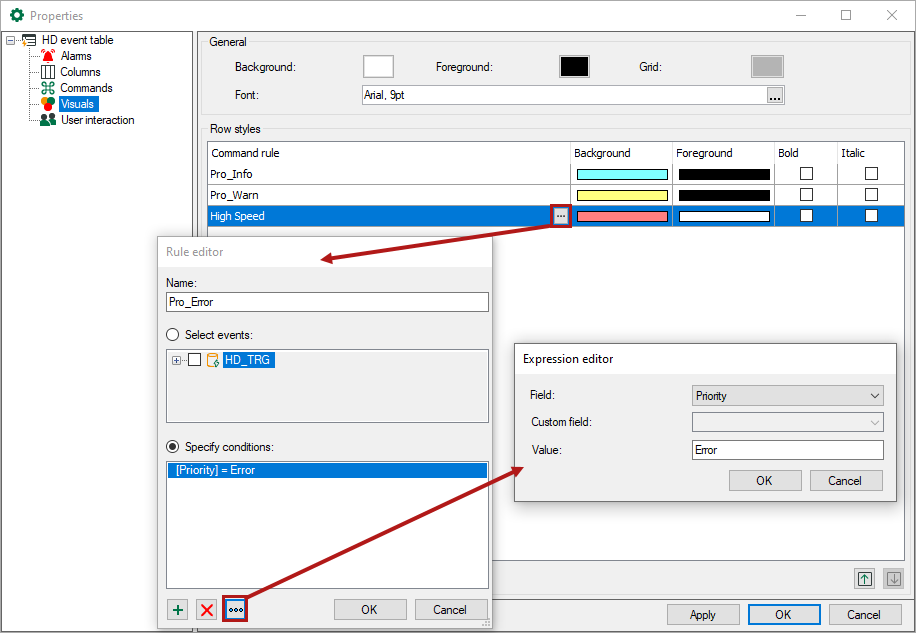Collapse the HD event table tree node
916x633 pixels.
(10, 40)
